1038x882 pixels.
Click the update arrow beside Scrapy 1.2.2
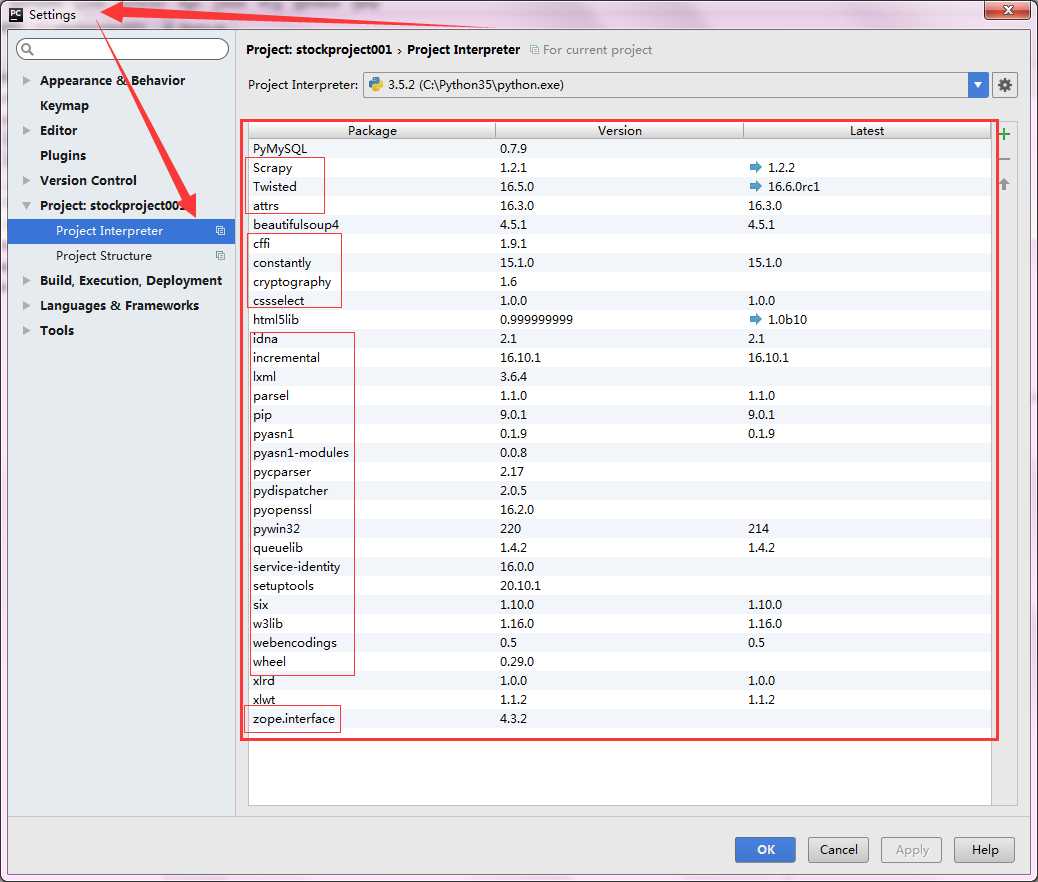[755, 167]
